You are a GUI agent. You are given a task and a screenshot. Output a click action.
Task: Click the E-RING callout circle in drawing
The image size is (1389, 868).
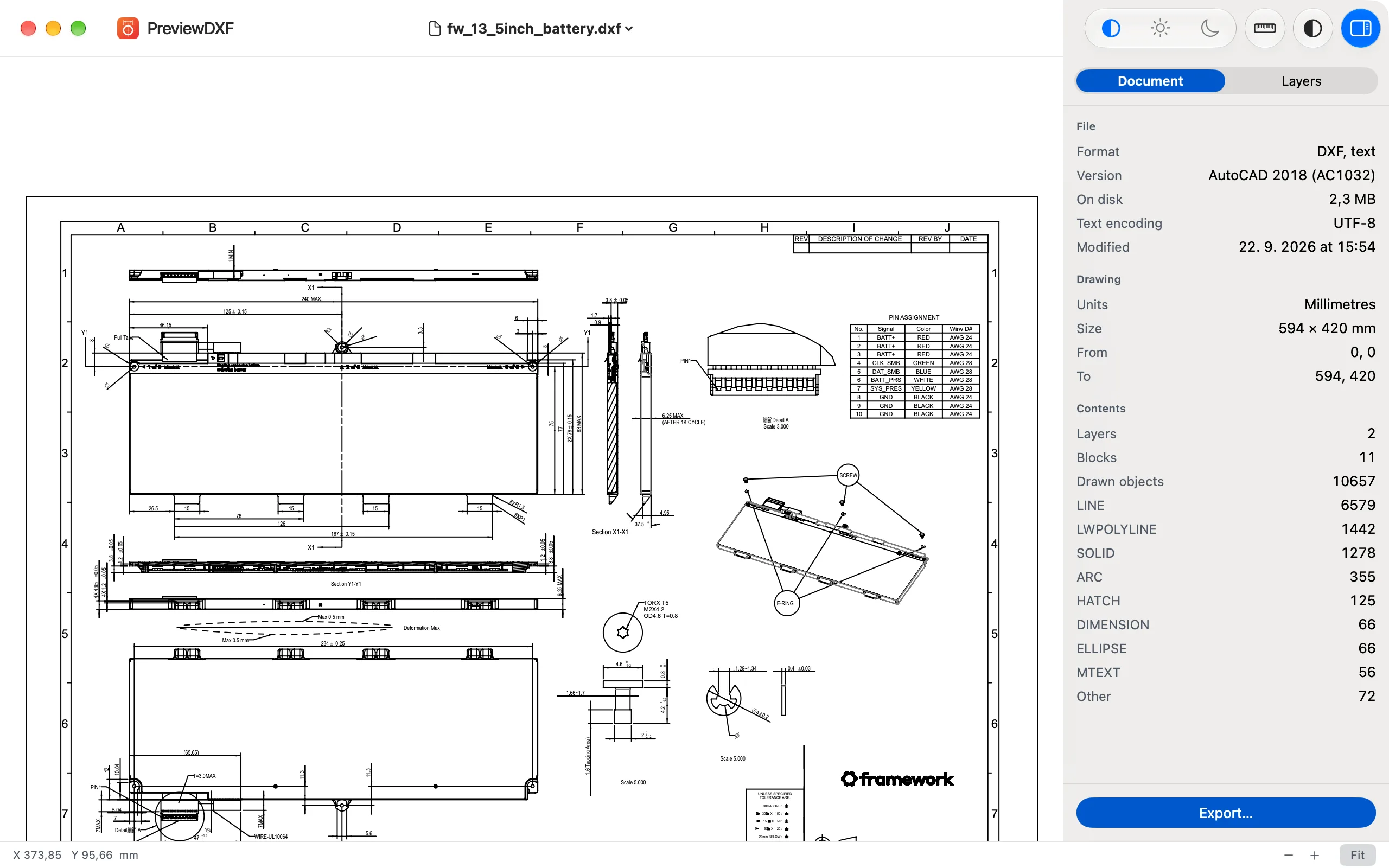(x=786, y=603)
